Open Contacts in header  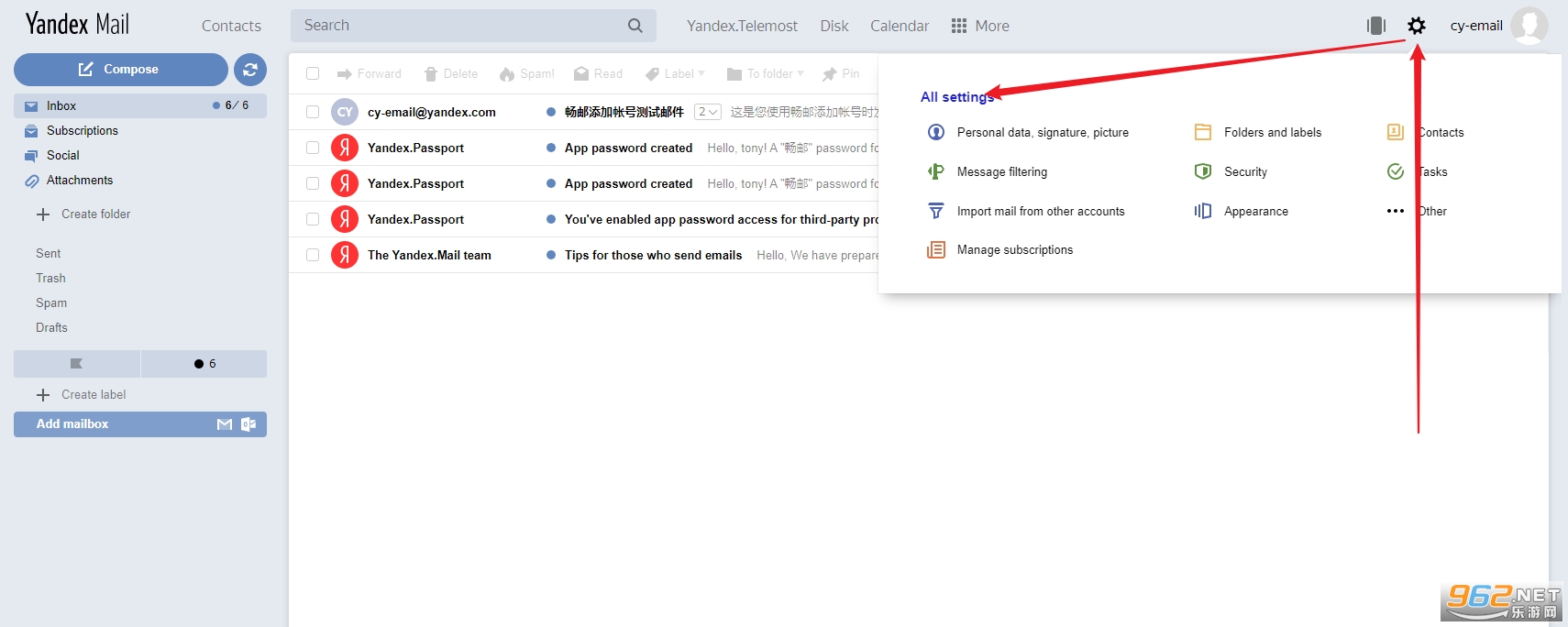(231, 26)
